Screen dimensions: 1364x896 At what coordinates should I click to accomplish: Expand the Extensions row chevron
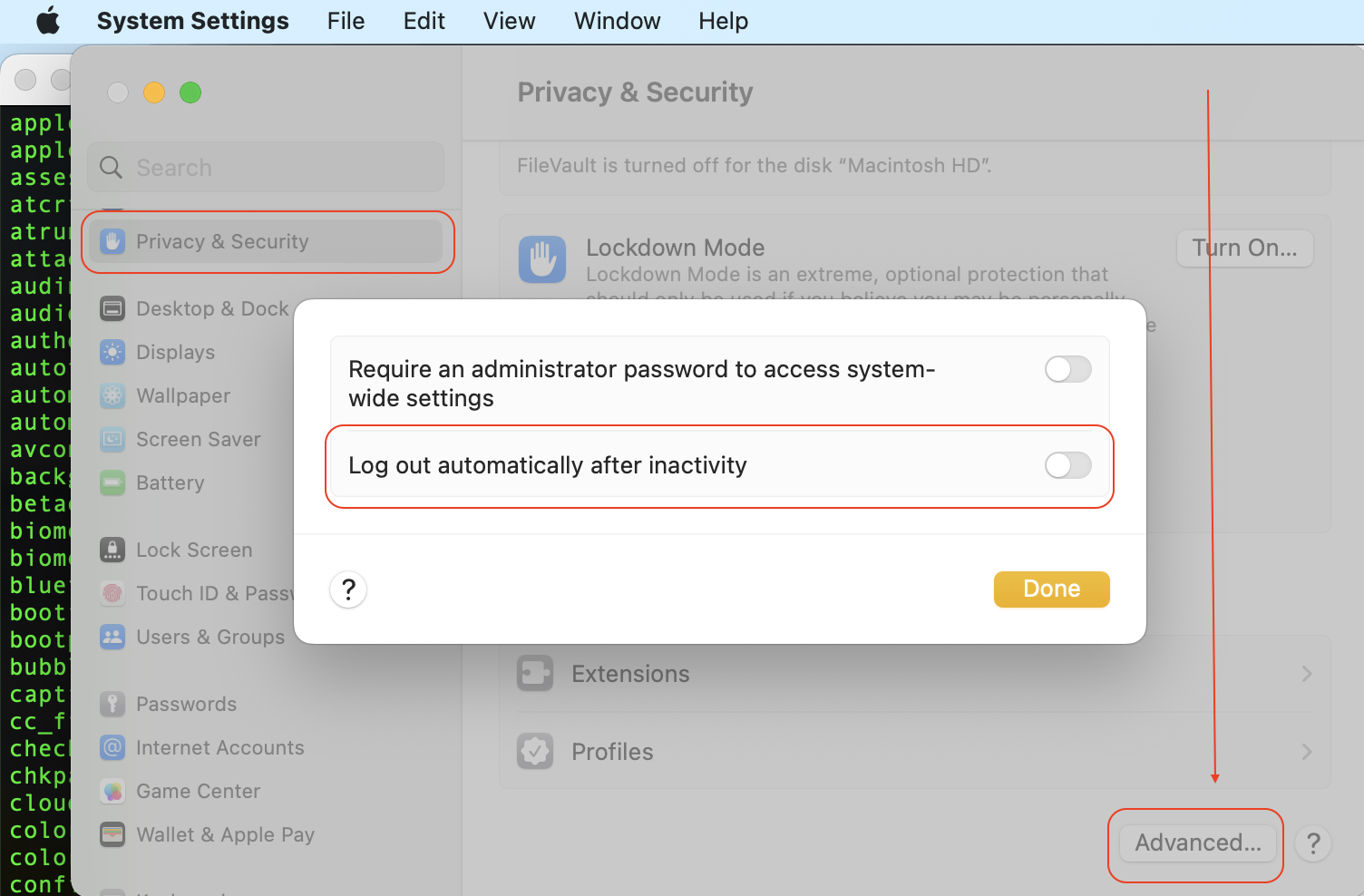click(x=1307, y=674)
